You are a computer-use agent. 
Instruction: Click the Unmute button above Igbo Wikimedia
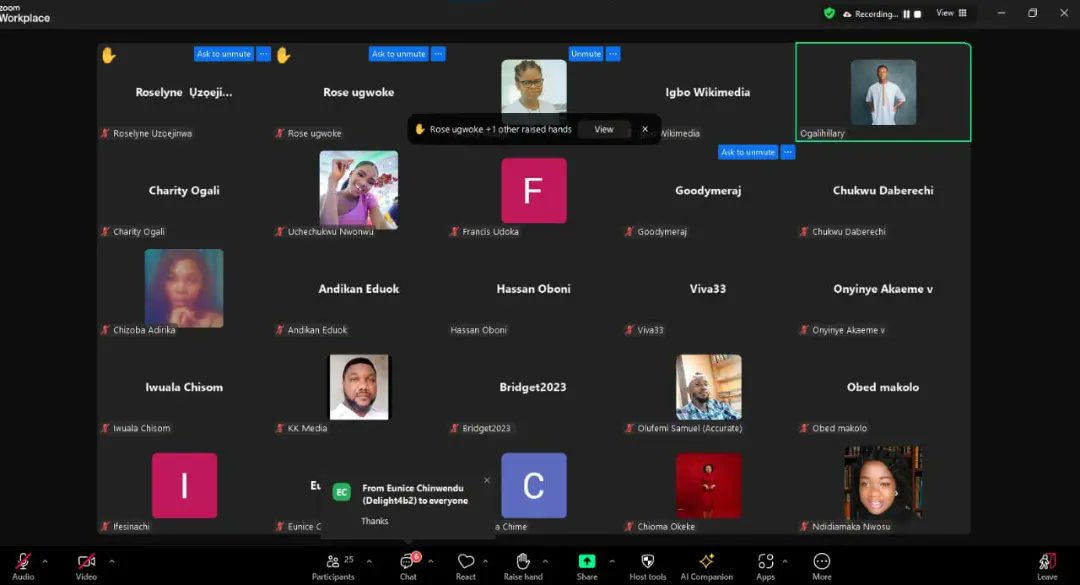[586, 54]
